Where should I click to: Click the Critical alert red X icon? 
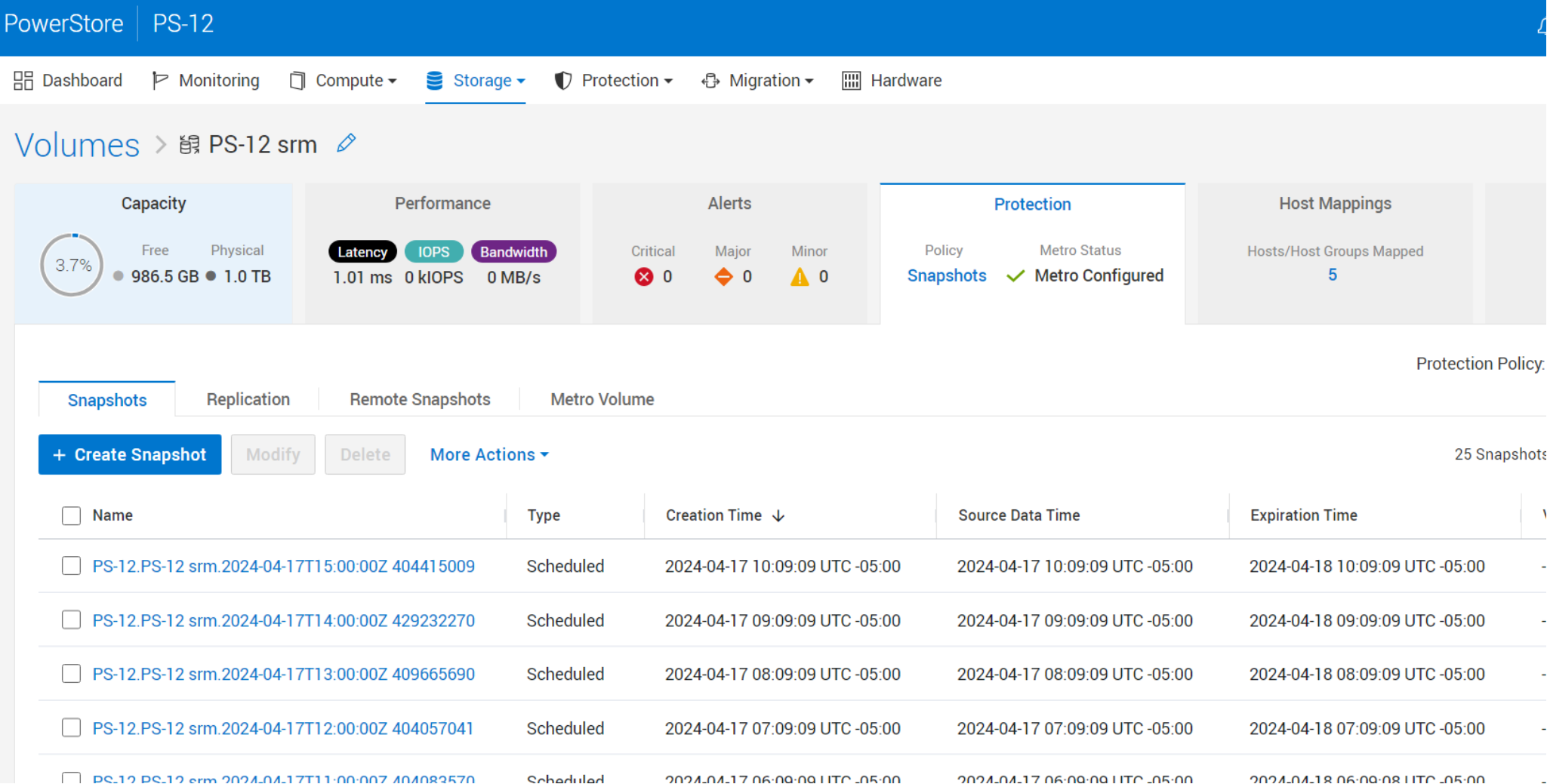pos(644,277)
